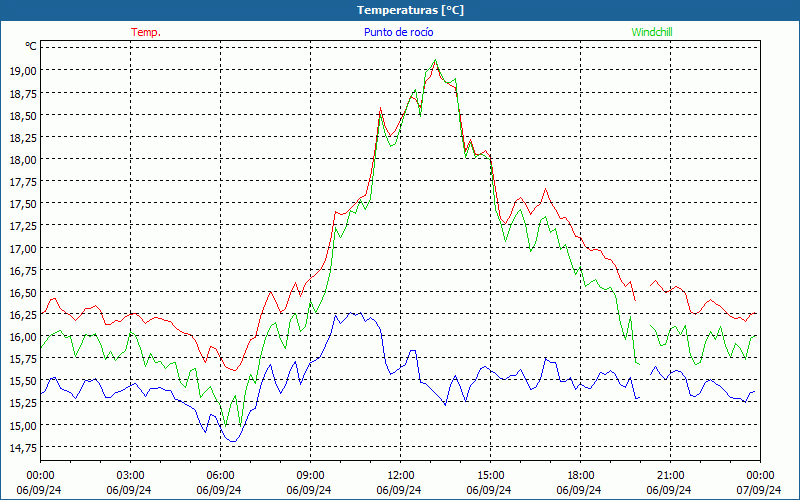
Task: Click the '00:00' time label above 06/09/24
Action: click(x=40, y=476)
